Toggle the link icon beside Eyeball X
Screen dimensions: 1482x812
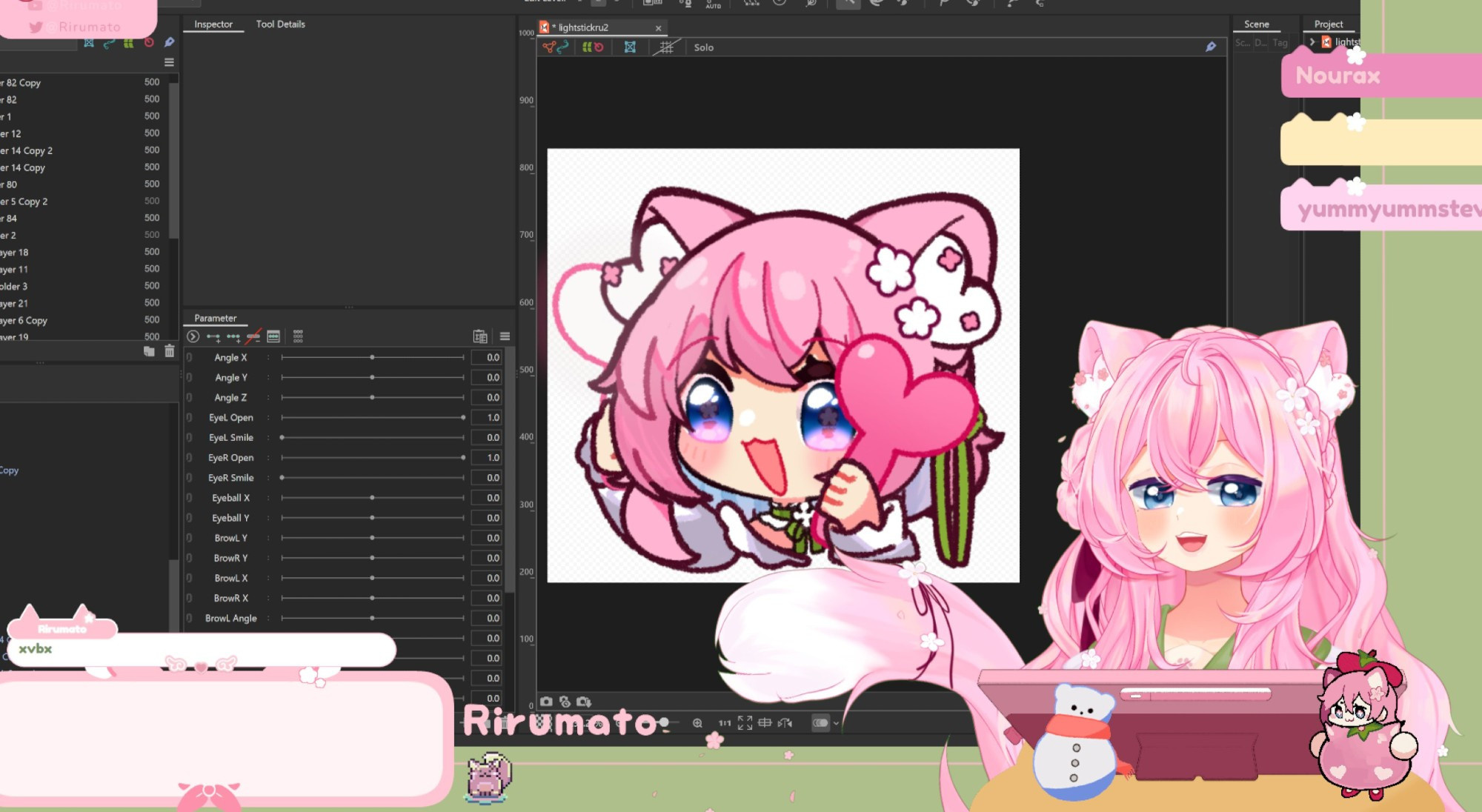[190, 498]
